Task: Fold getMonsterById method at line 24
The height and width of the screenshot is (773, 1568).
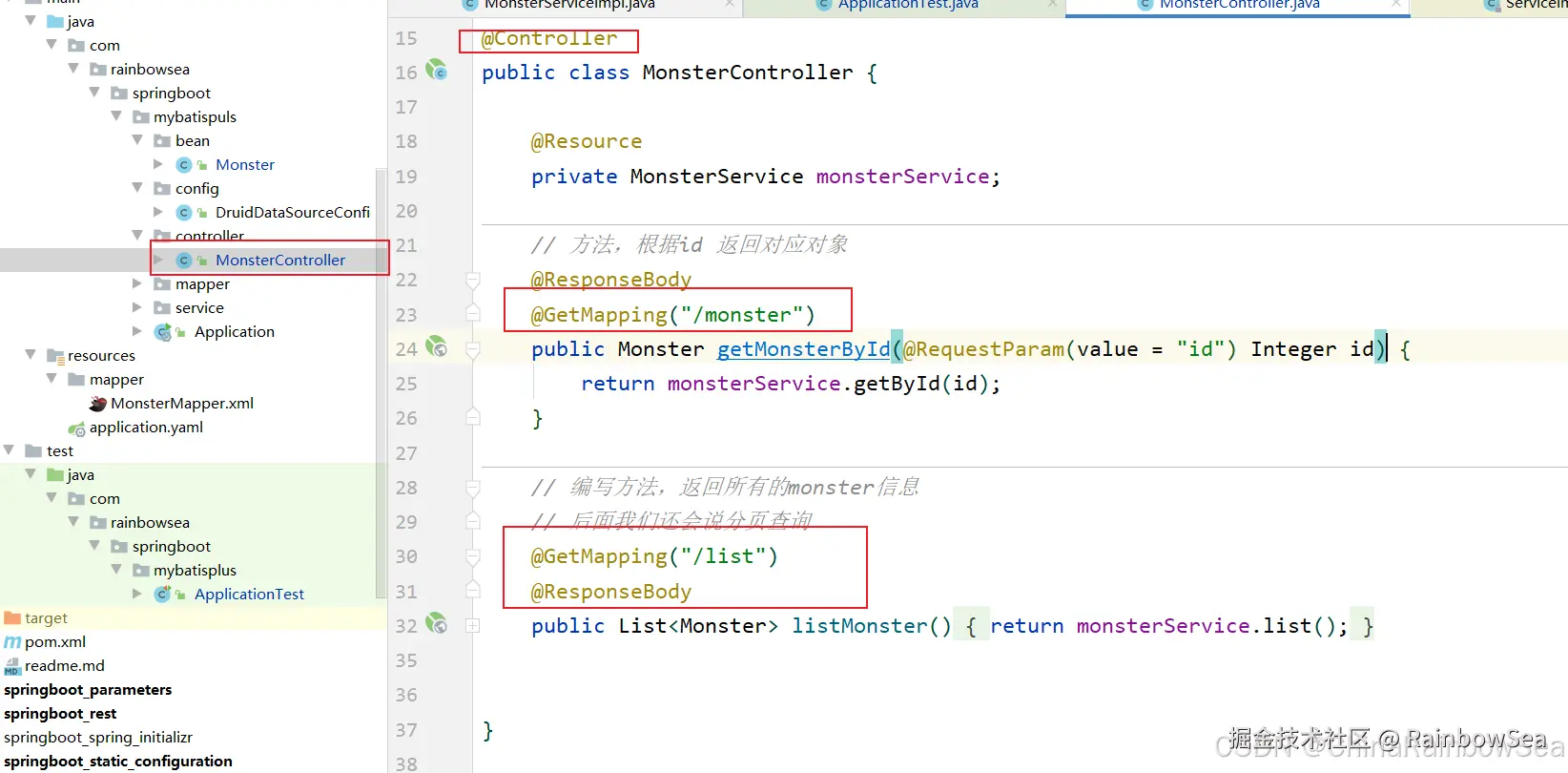Action: [472, 350]
